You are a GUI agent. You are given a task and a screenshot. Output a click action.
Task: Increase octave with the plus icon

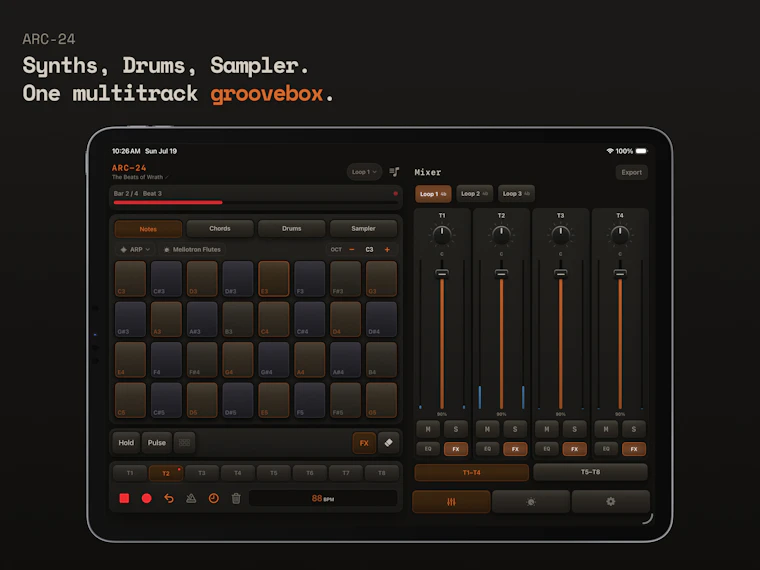[x=387, y=250]
